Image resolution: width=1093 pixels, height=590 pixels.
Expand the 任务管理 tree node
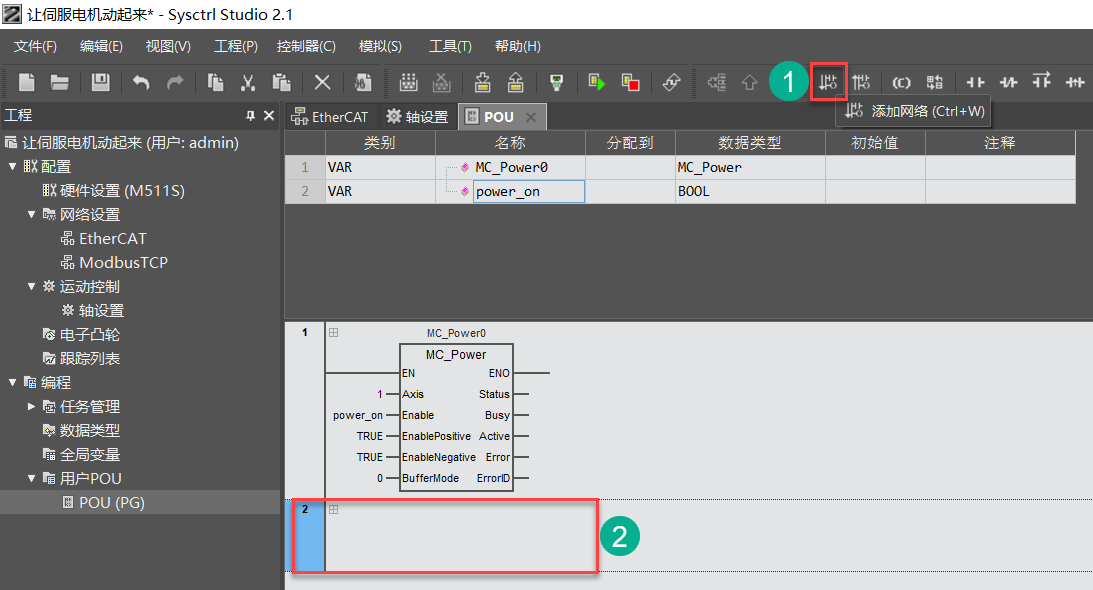coord(31,406)
